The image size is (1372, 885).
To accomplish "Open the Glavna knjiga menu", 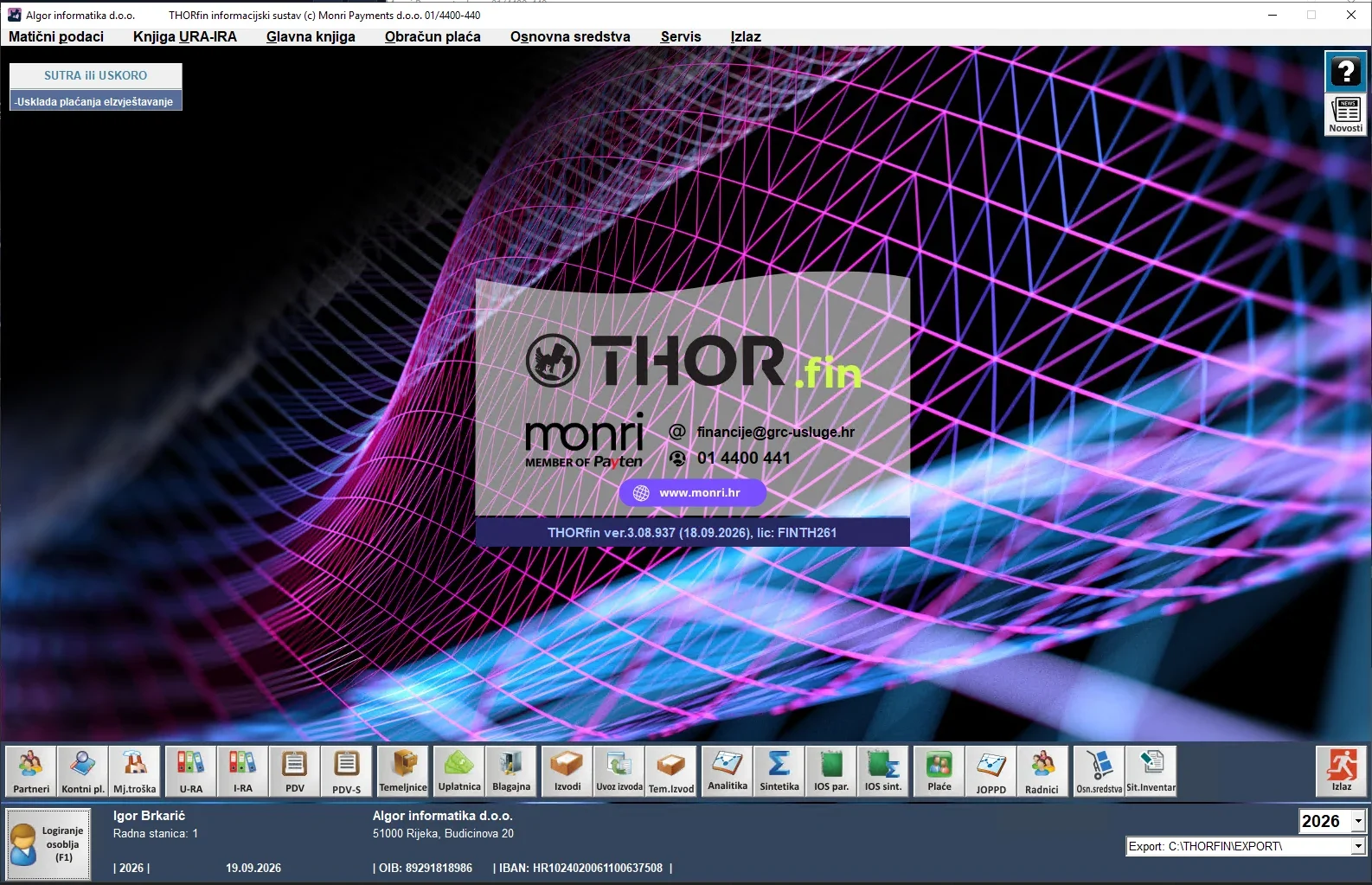I will tap(311, 36).
